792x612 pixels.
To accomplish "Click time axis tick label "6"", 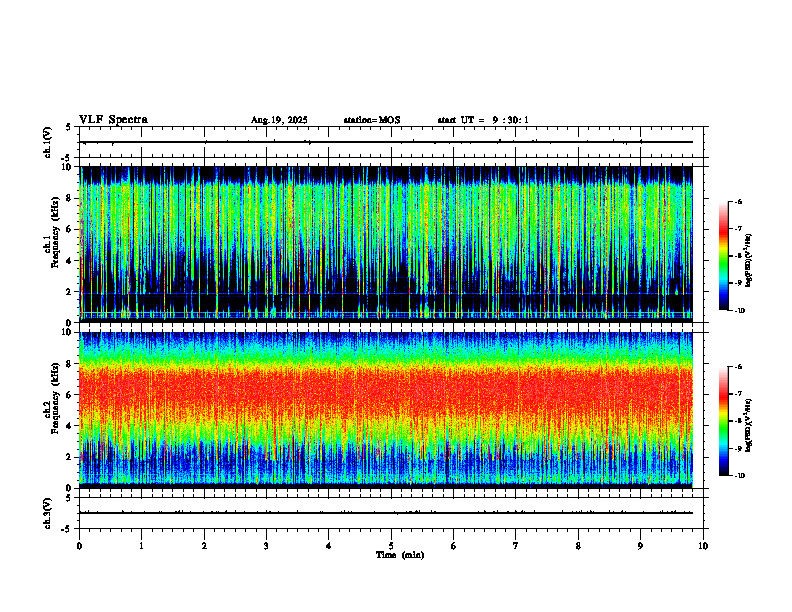I will click(454, 546).
